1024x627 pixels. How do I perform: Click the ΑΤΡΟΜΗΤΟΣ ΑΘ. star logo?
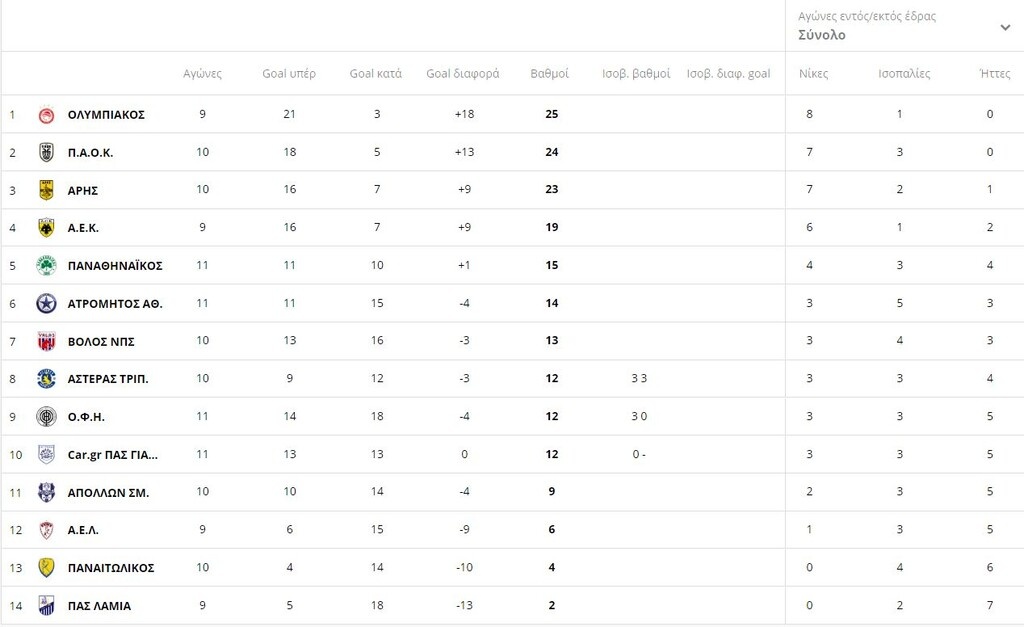pos(46,304)
